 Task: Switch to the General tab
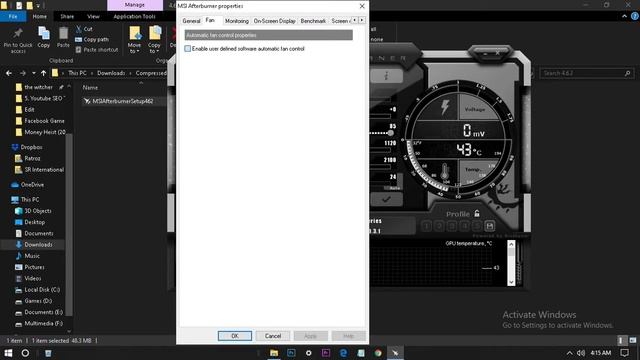coord(191,21)
